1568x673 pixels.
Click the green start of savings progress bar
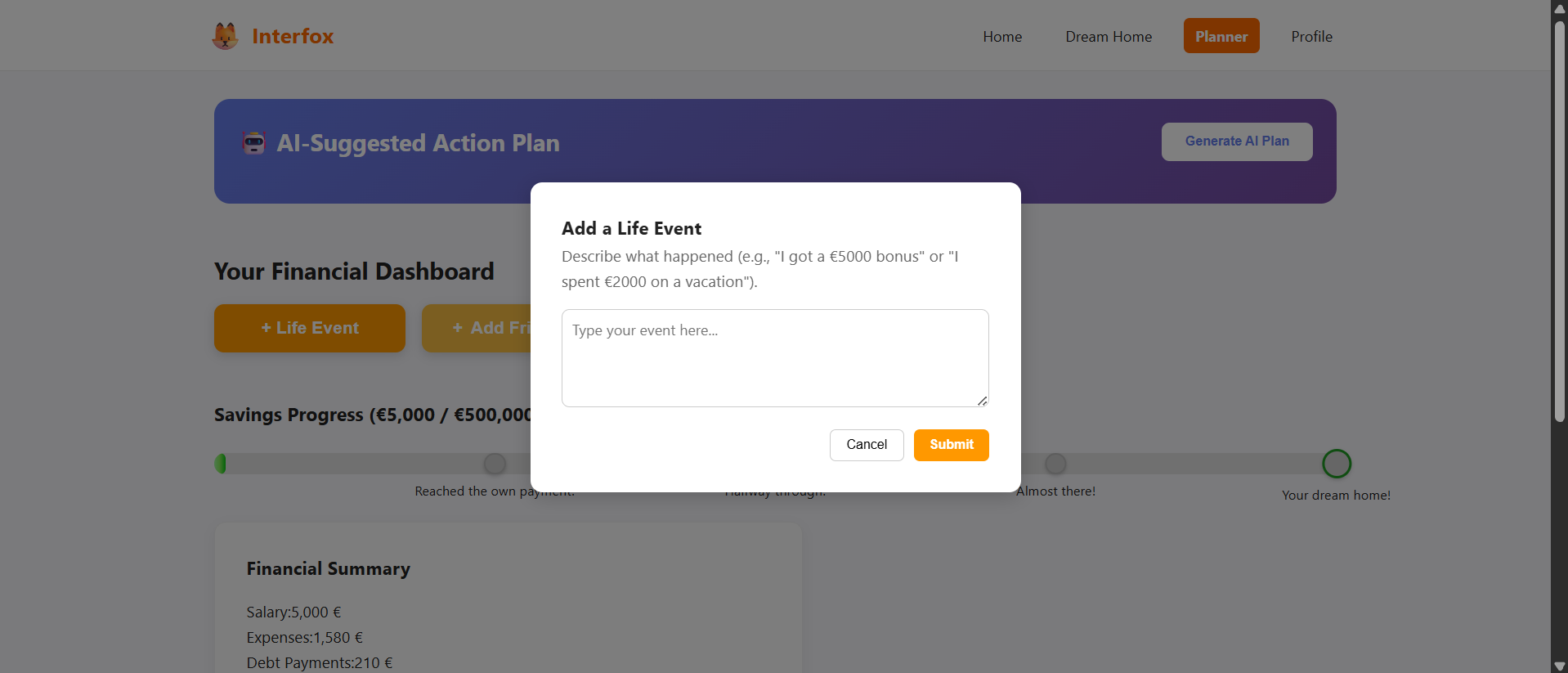click(x=220, y=464)
